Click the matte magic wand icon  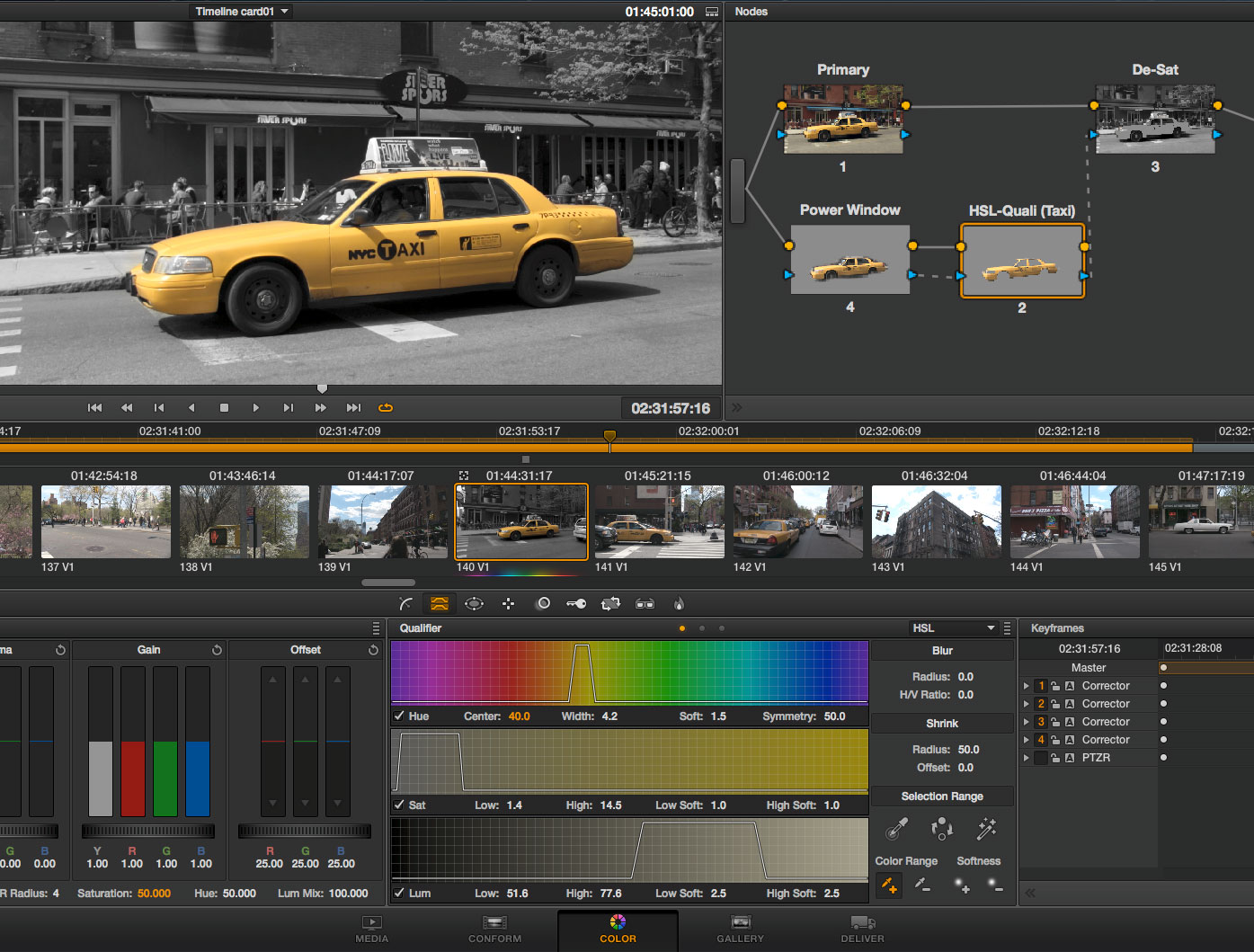click(986, 830)
